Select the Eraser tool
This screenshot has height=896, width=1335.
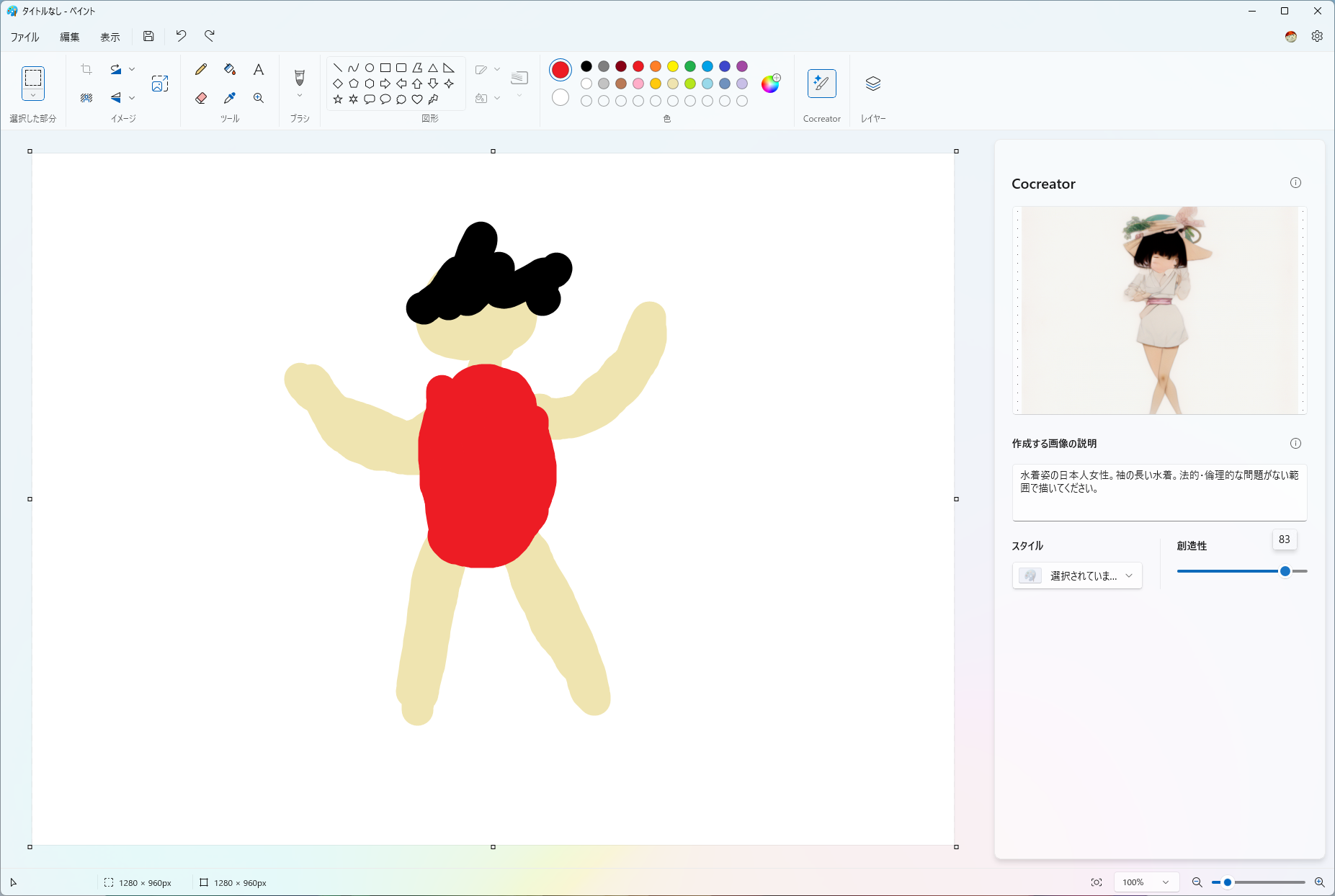[x=201, y=98]
